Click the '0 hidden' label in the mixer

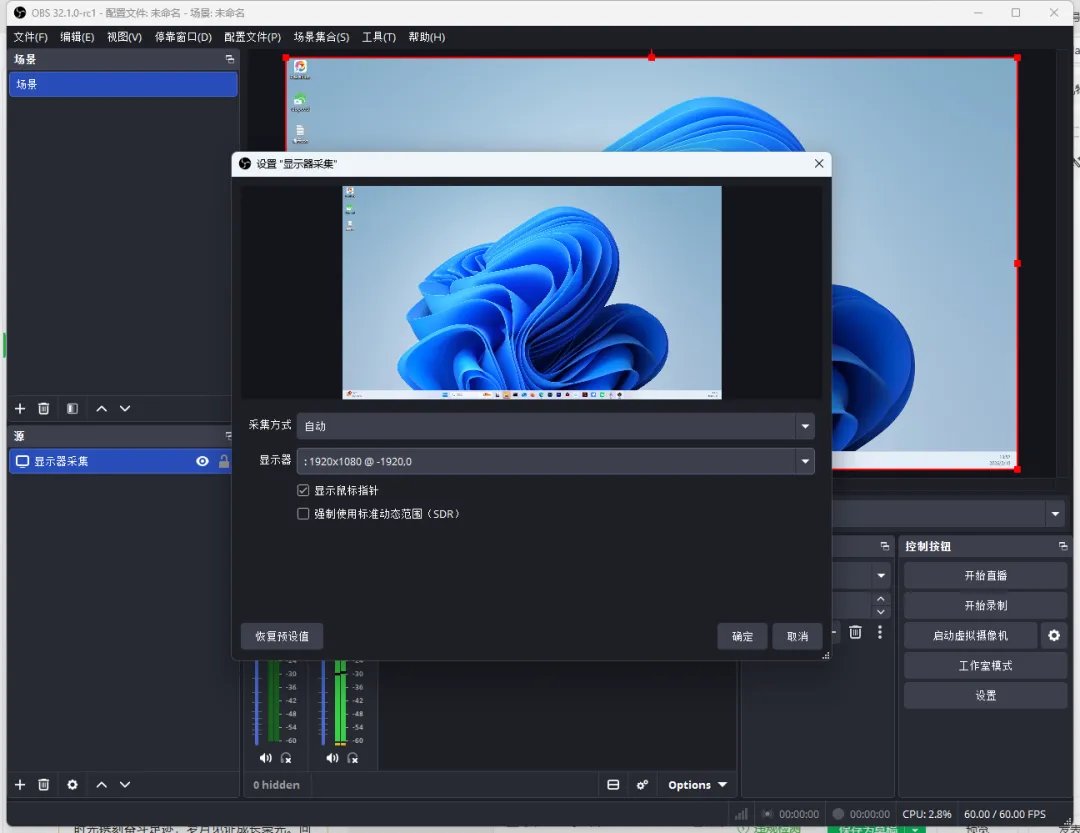click(276, 785)
